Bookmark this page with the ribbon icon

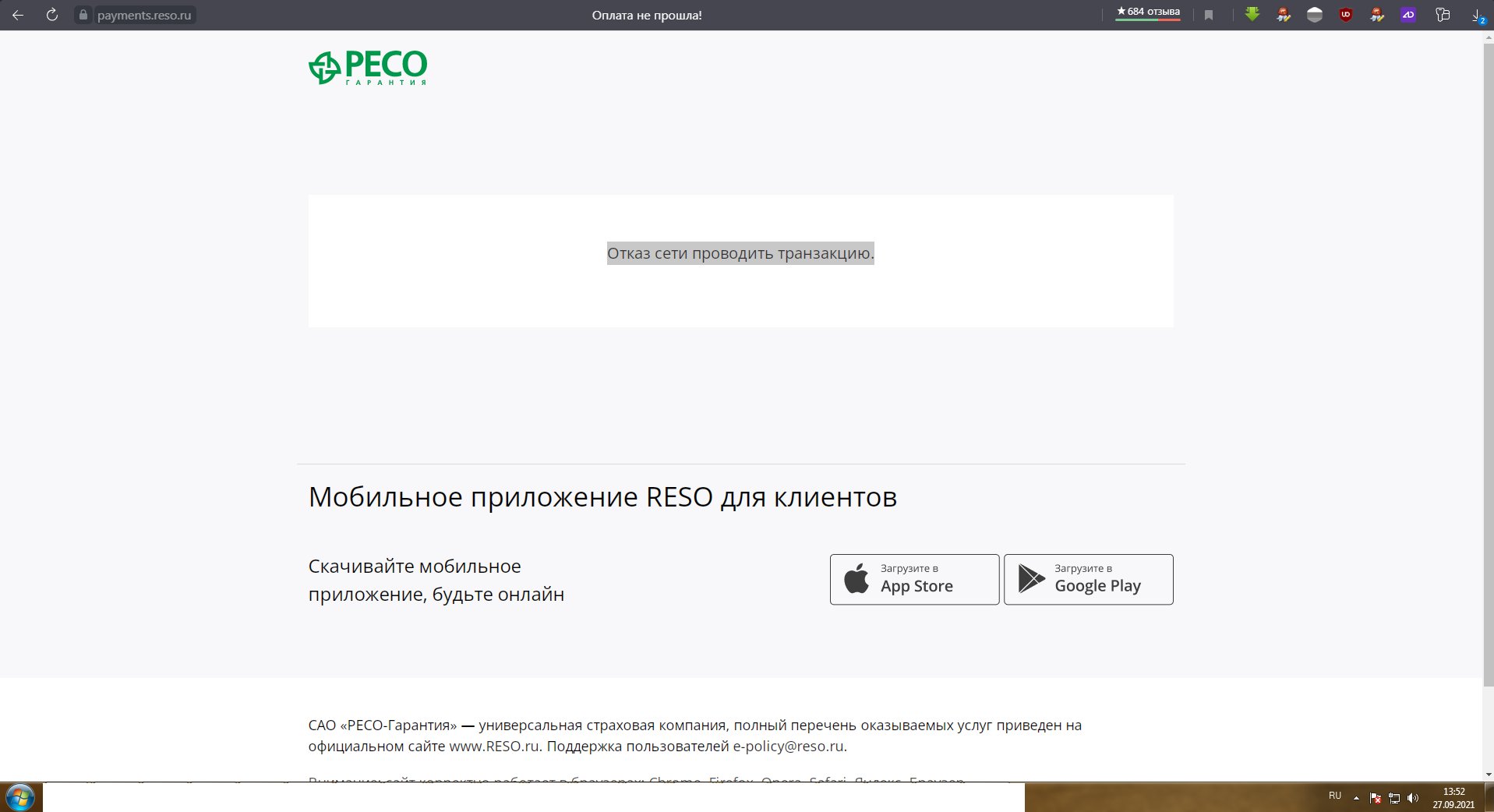point(1209,15)
